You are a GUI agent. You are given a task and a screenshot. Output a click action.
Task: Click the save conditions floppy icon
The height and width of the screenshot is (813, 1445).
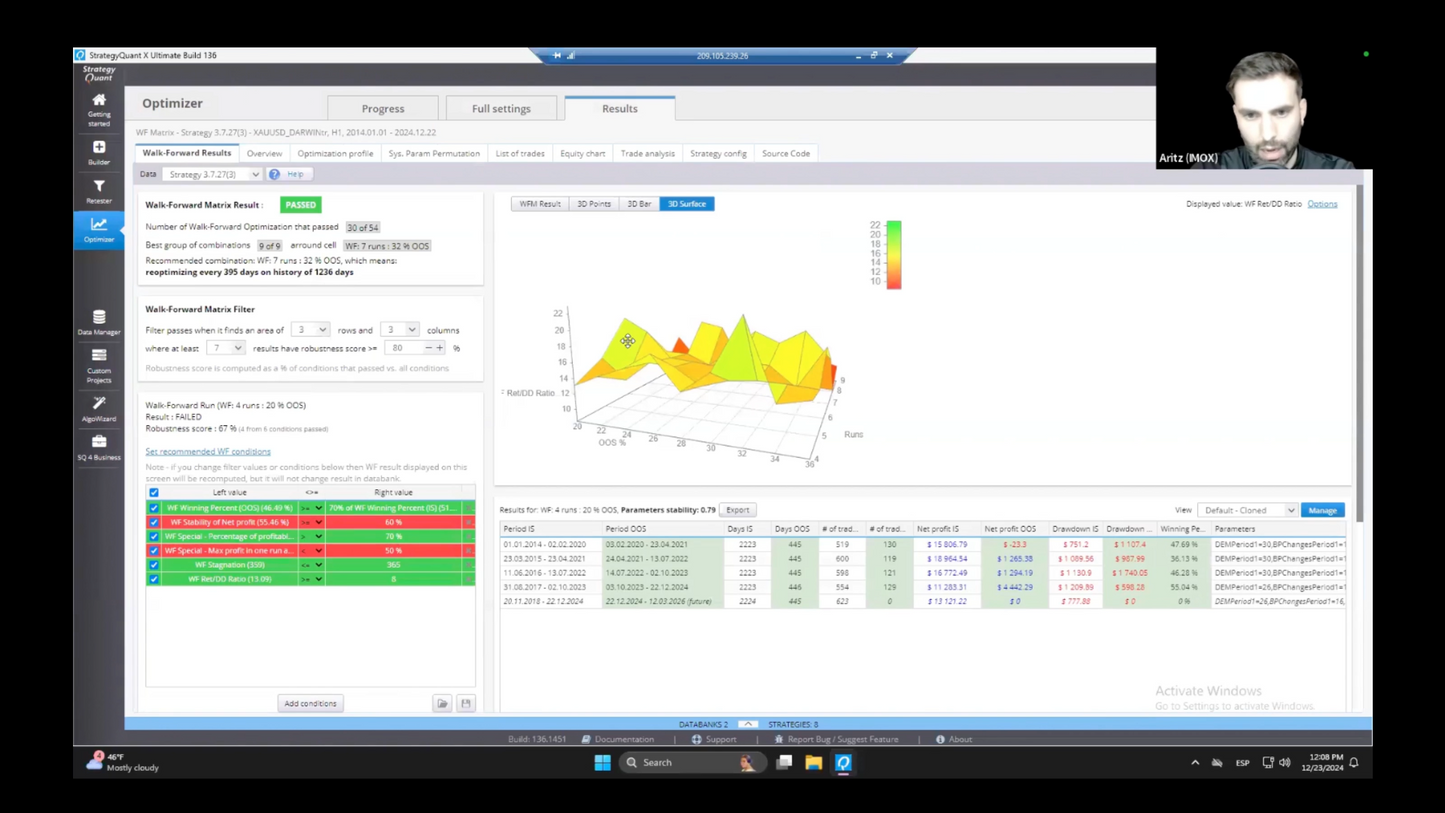coord(466,704)
